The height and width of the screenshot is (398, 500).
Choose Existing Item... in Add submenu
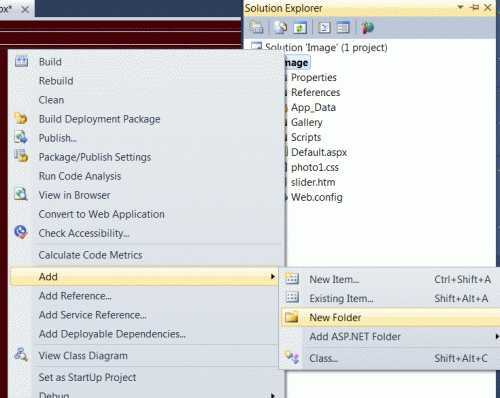[x=341, y=298]
